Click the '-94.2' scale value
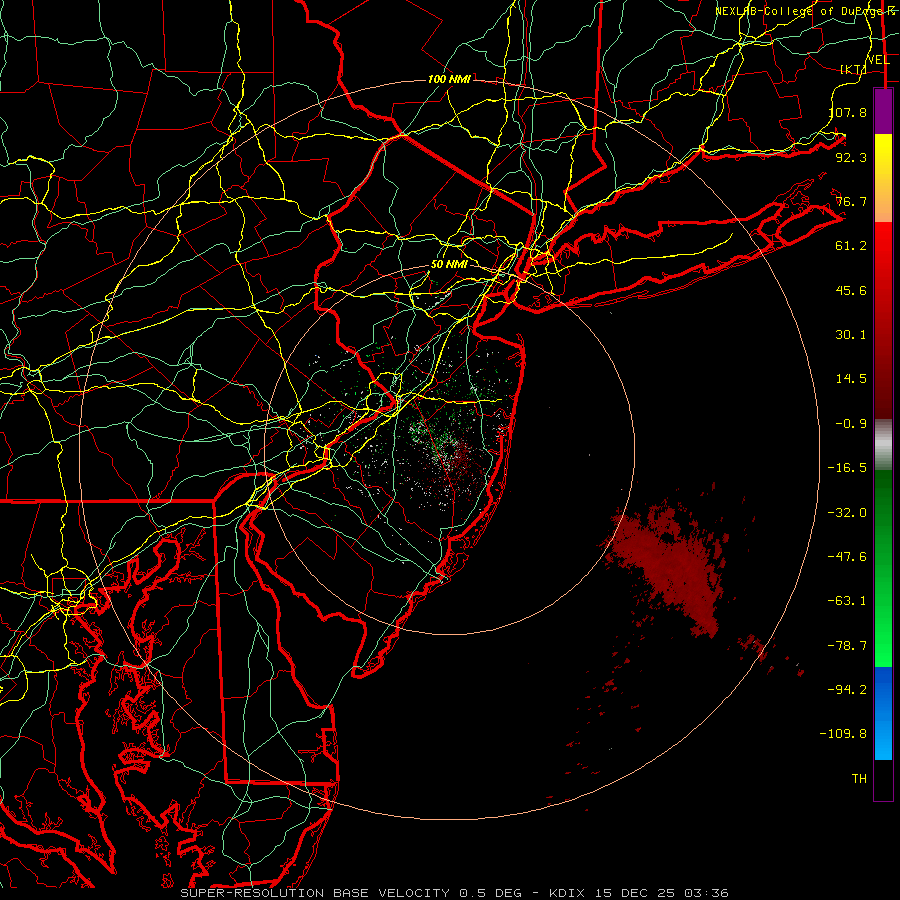 (x=847, y=689)
